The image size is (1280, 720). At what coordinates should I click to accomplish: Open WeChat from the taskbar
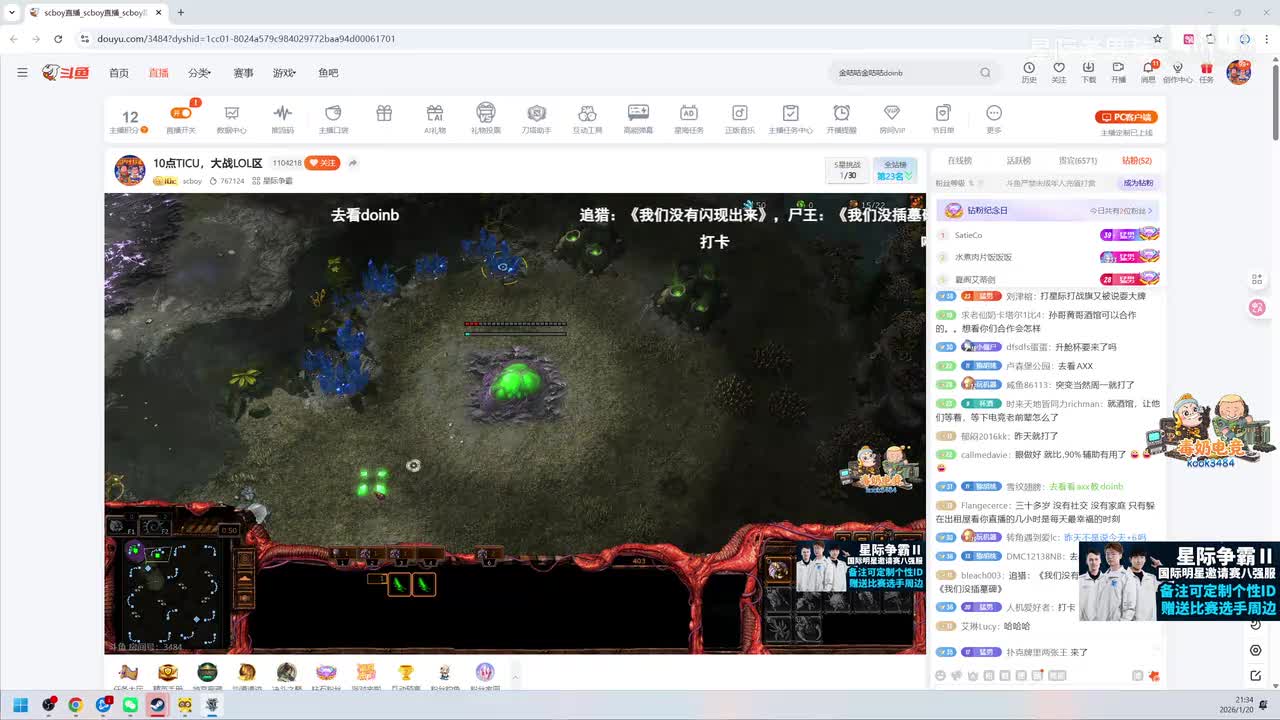[x=130, y=705]
